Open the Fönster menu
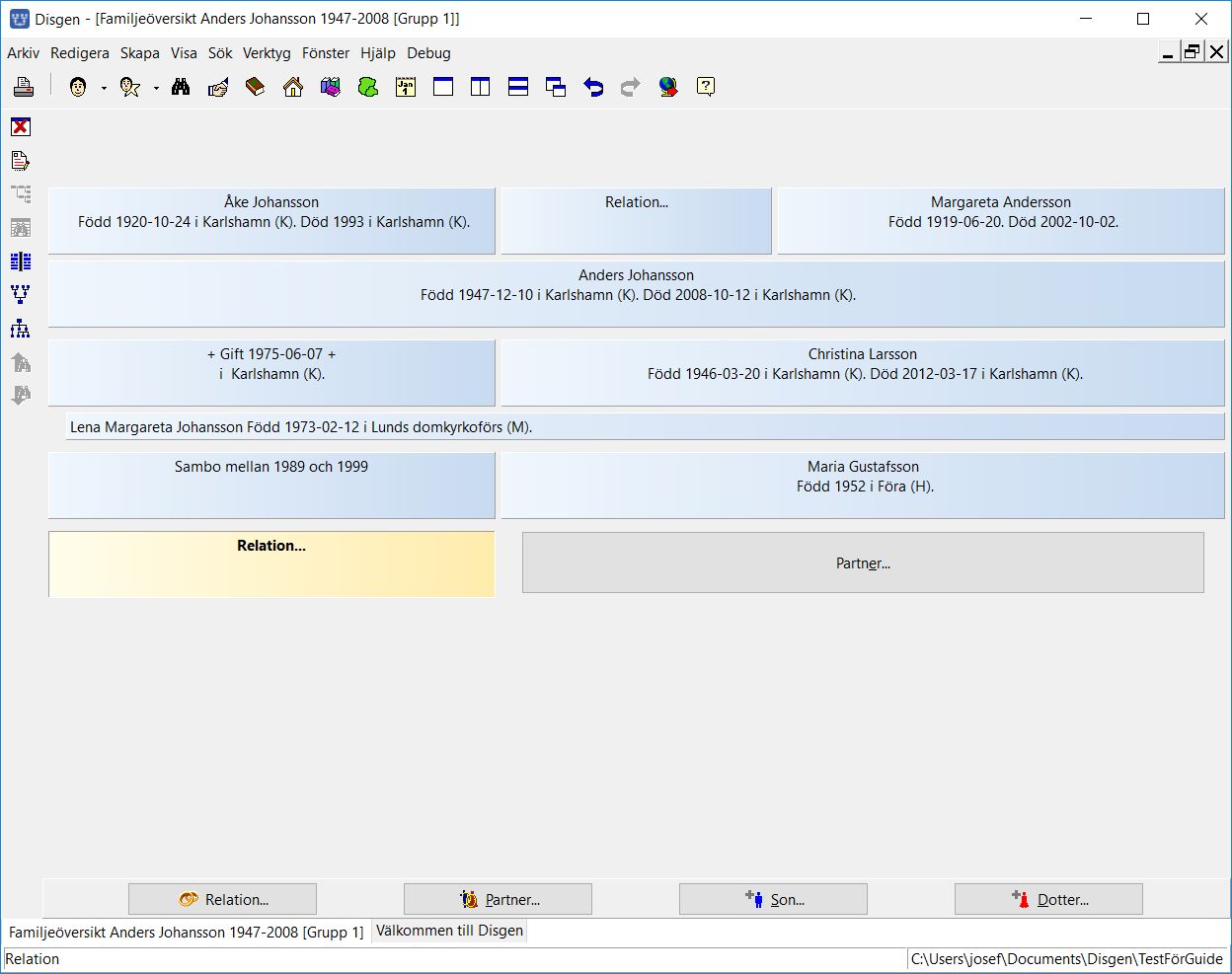 pos(326,53)
